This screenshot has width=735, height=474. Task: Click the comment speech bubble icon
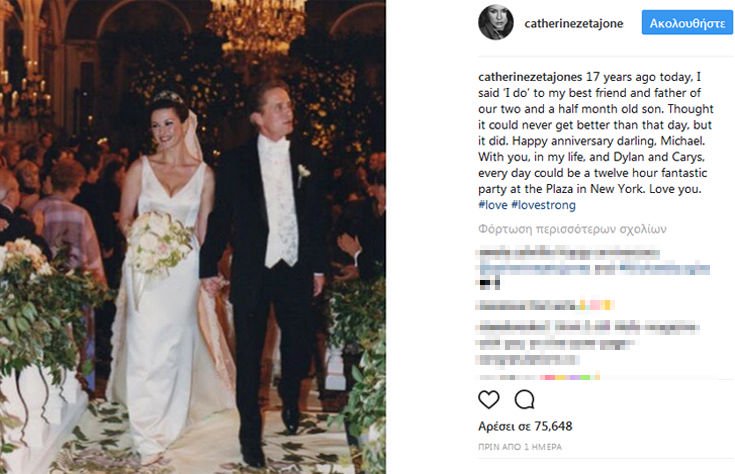(x=523, y=400)
